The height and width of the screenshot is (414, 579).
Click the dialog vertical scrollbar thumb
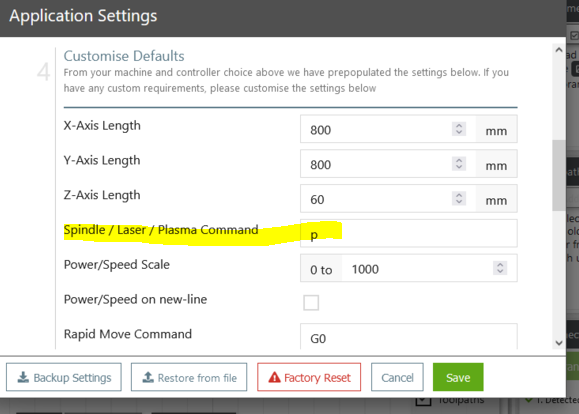559,175
